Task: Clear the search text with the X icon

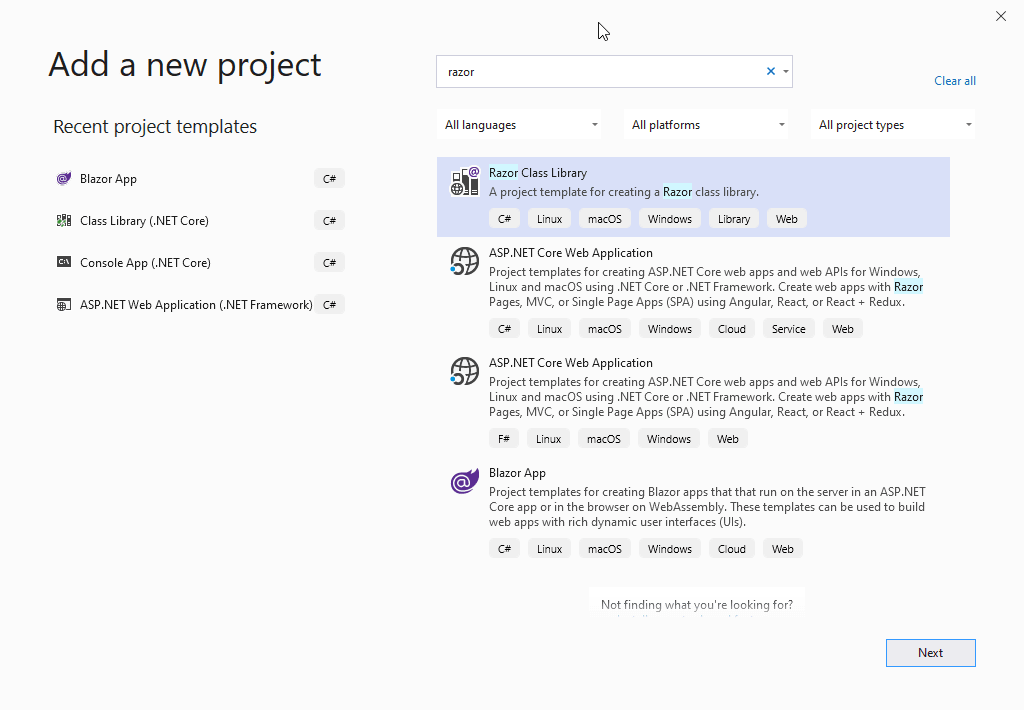Action: [x=771, y=71]
